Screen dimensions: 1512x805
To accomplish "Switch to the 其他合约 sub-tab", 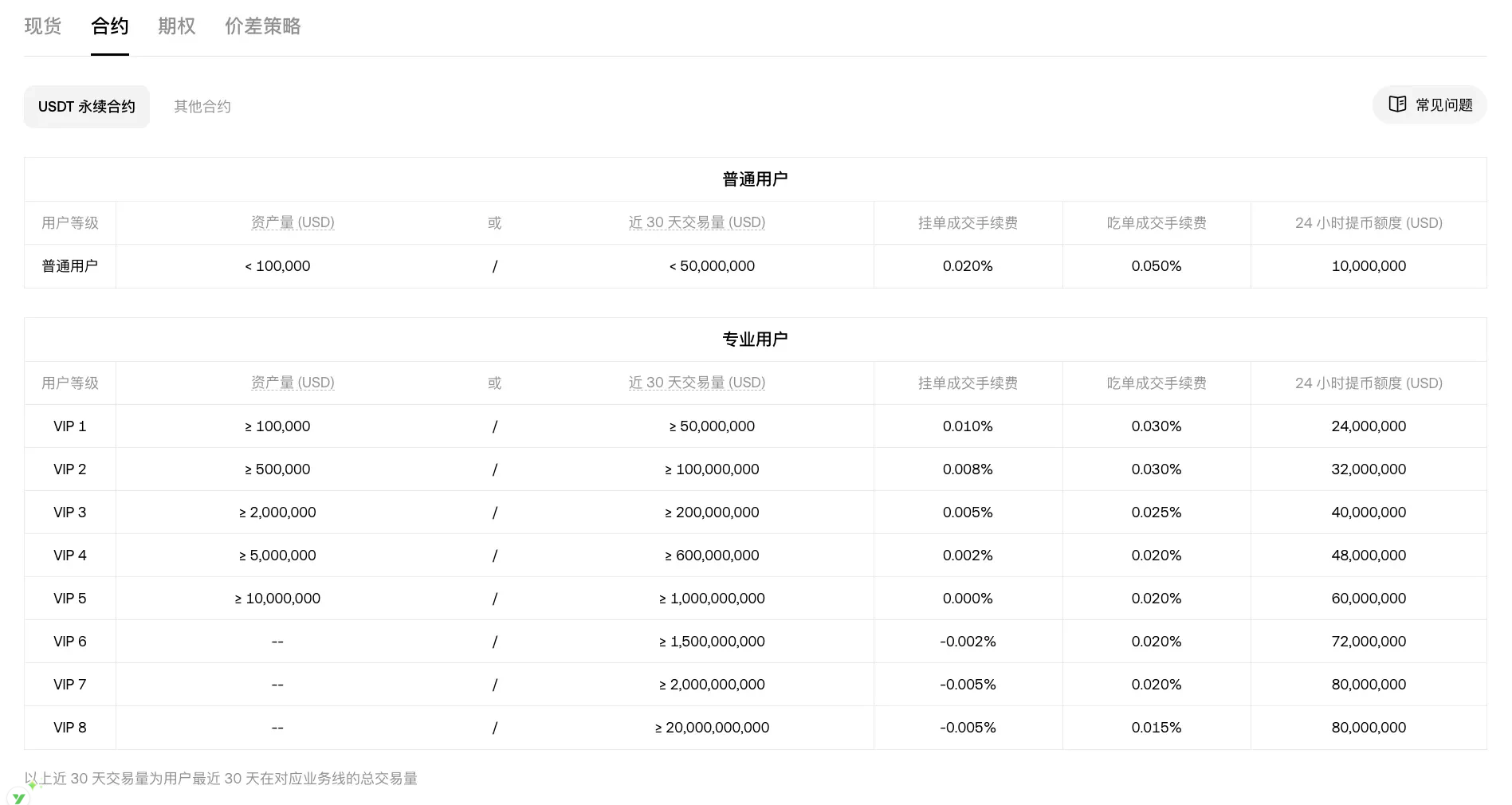I will click(x=202, y=107).
